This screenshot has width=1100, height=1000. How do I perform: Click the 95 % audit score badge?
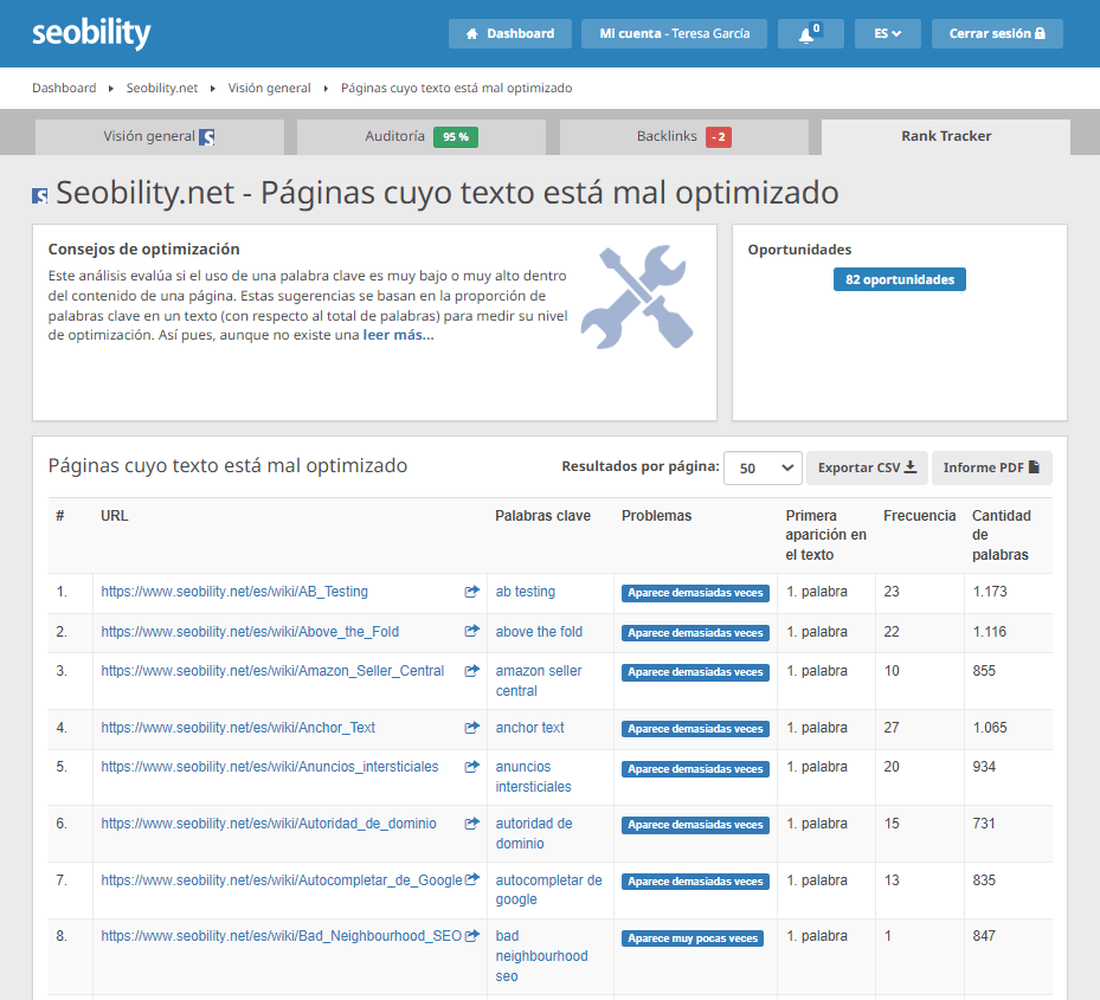coord(455,137)
